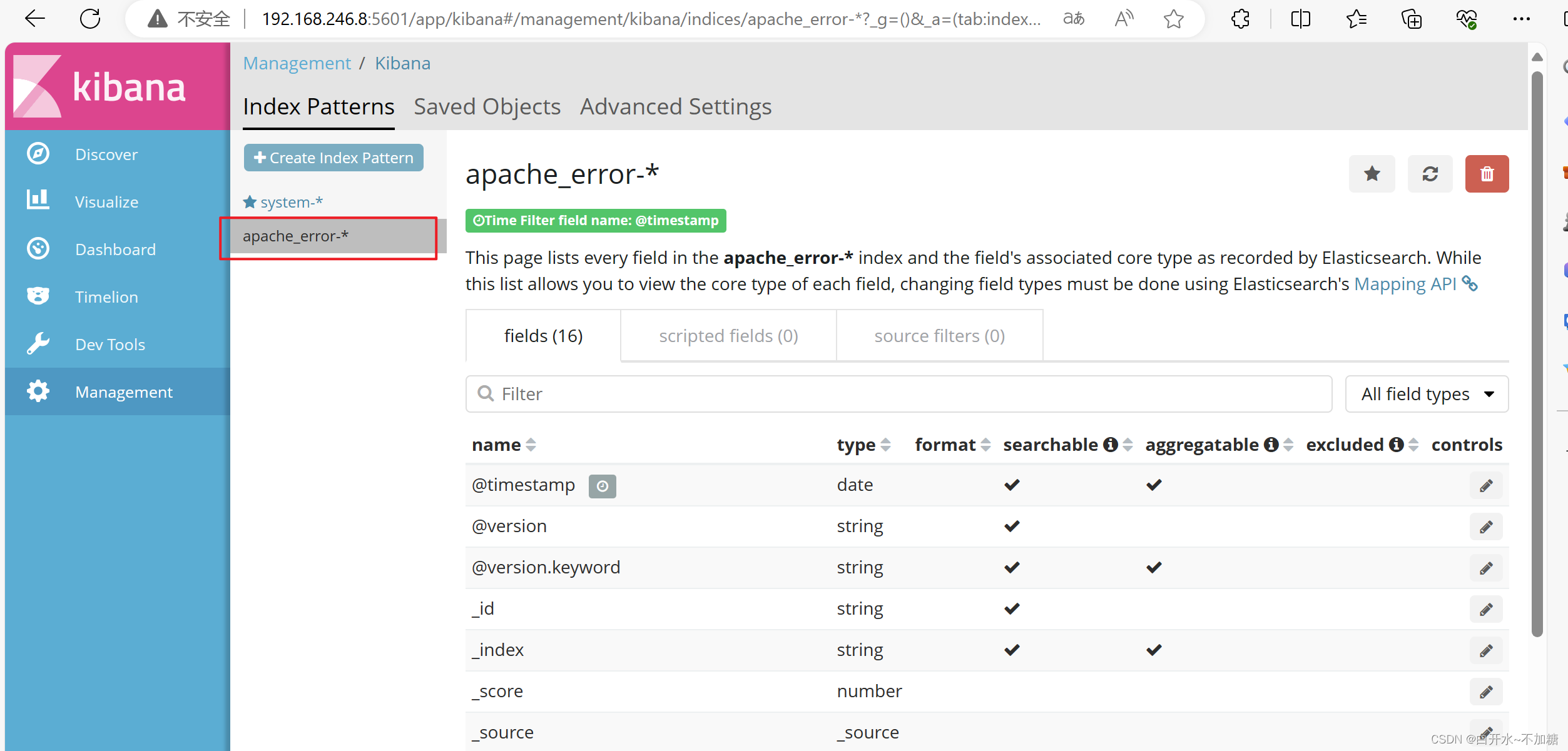Click into the Filter input field

[899, 394]
